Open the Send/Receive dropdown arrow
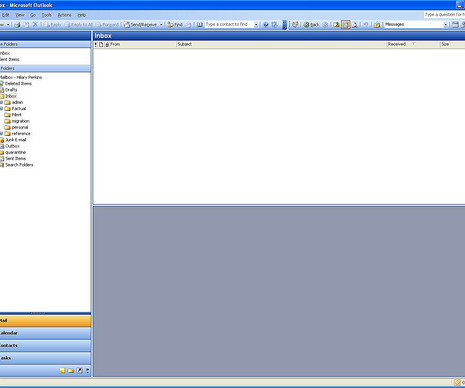This screenshot has height=388, width=465. point(161,25)
